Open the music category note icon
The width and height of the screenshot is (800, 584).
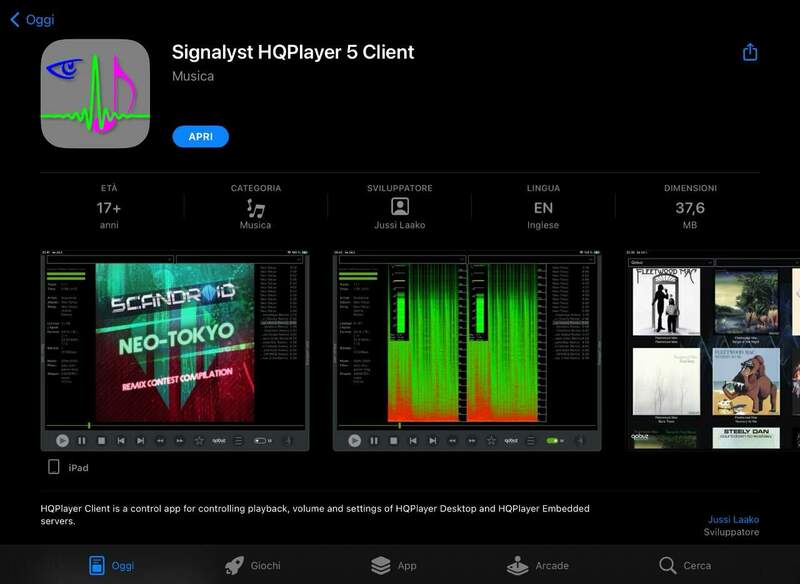coord(256,208)
